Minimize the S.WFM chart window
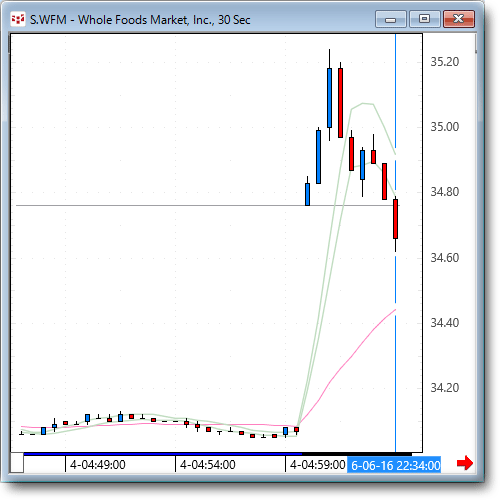The height and width of the screenshot is (500, 502). pos(390,19)
